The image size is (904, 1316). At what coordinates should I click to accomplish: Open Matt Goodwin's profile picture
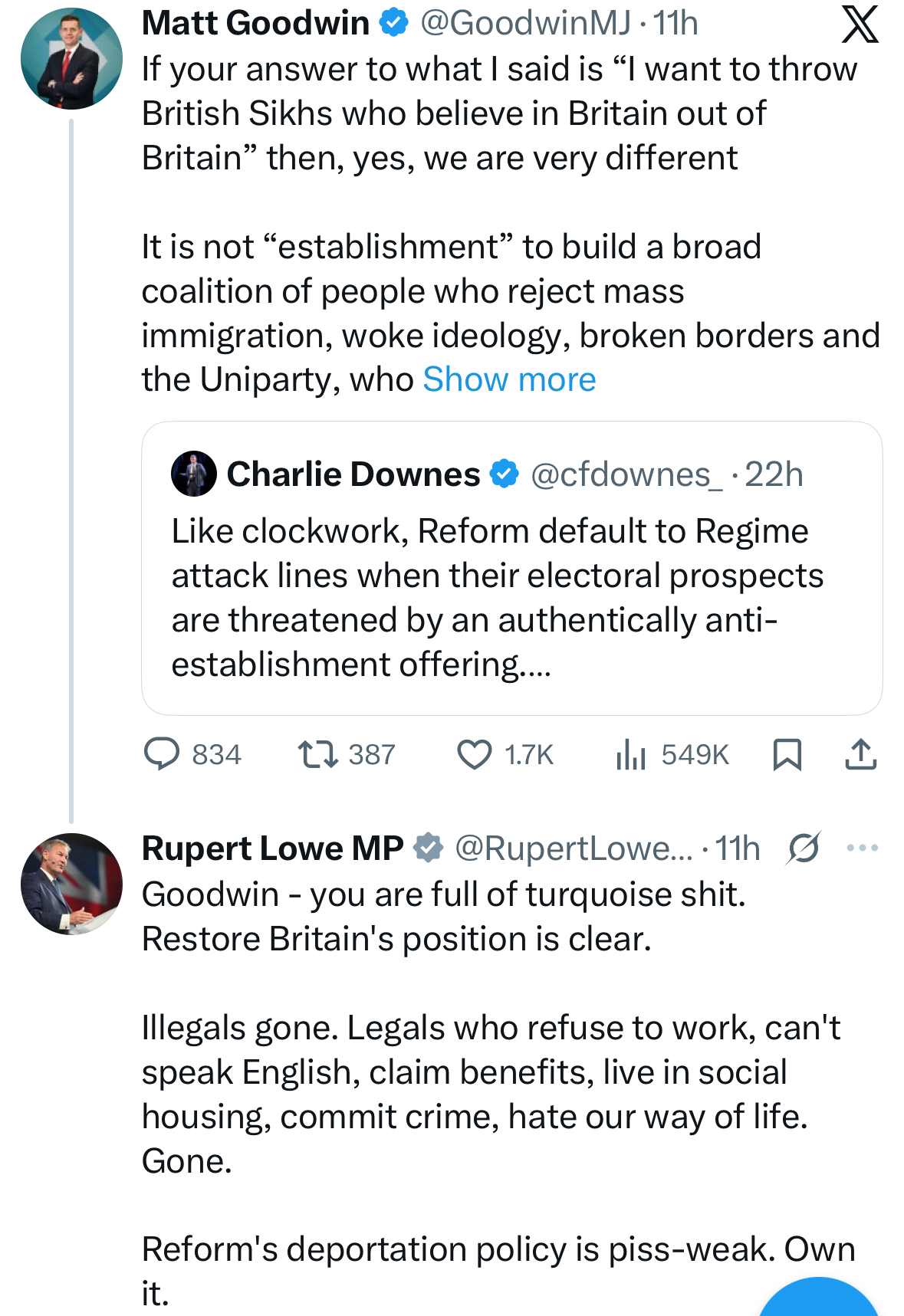coord(71,59)
